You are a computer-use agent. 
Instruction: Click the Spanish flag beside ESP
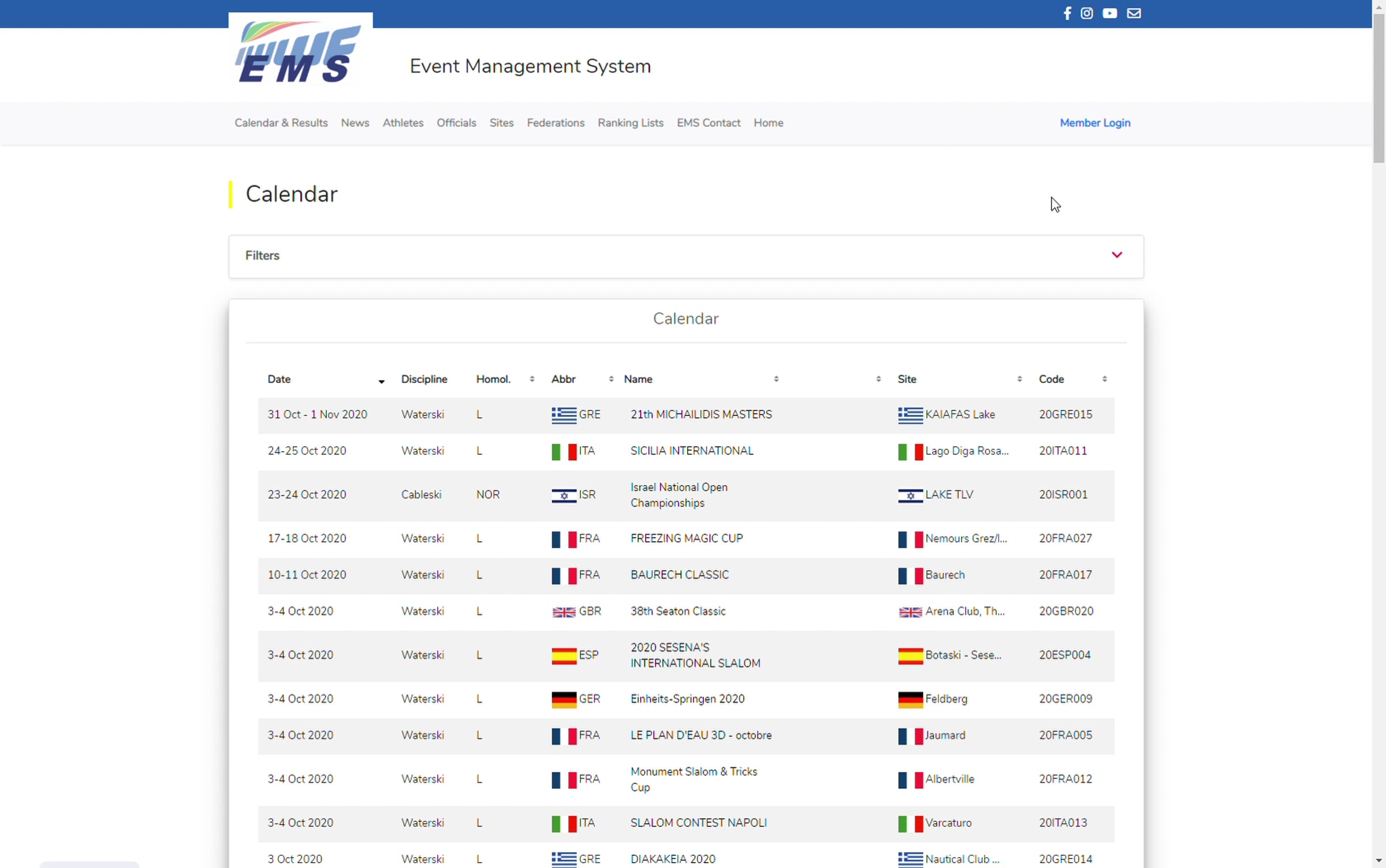[564, 655]
